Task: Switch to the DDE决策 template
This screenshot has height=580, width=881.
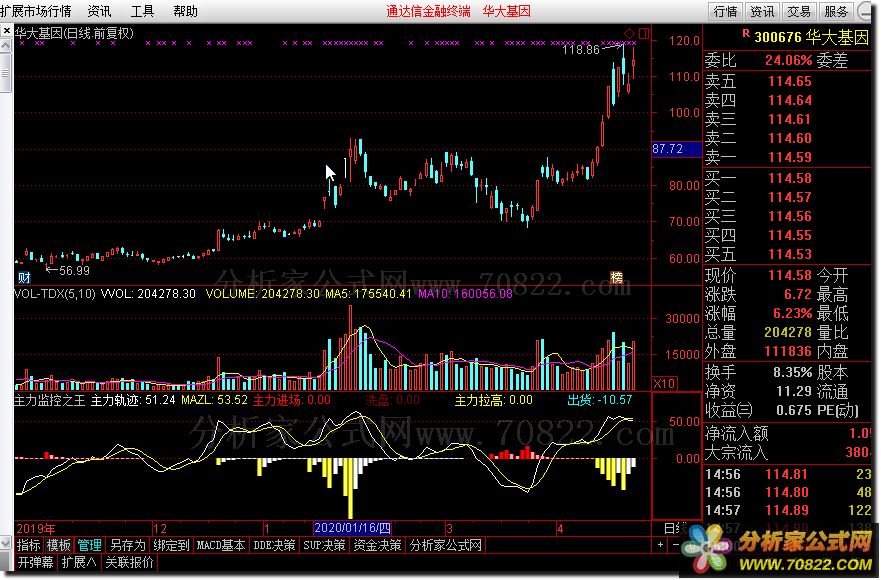Action: [x=274, y=545]
